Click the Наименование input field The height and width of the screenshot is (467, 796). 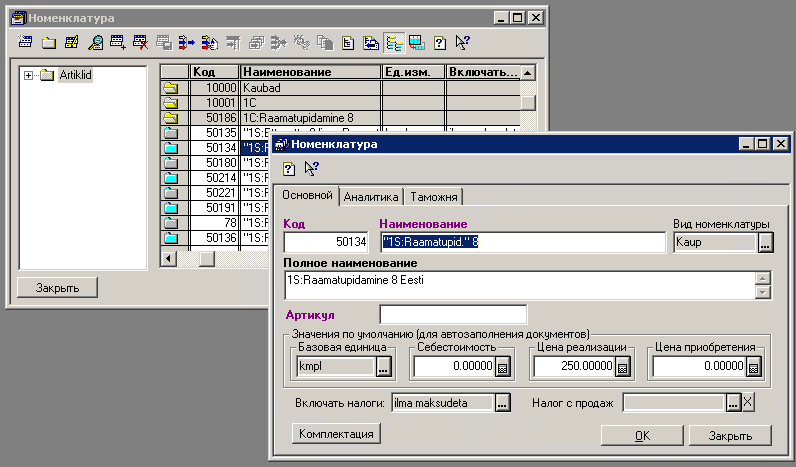click(522, 242)
